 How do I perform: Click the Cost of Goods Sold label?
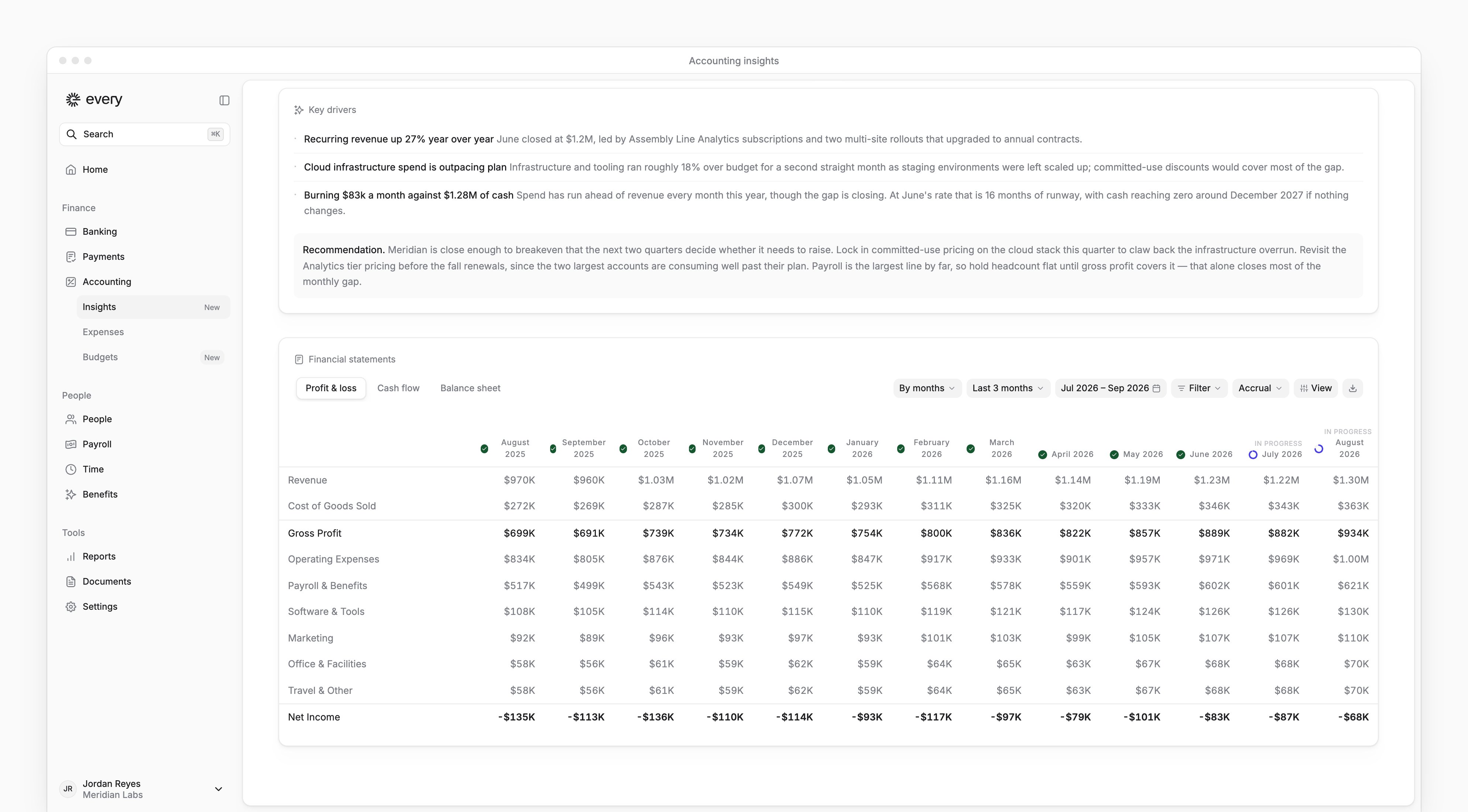click(x=332, y=506)
